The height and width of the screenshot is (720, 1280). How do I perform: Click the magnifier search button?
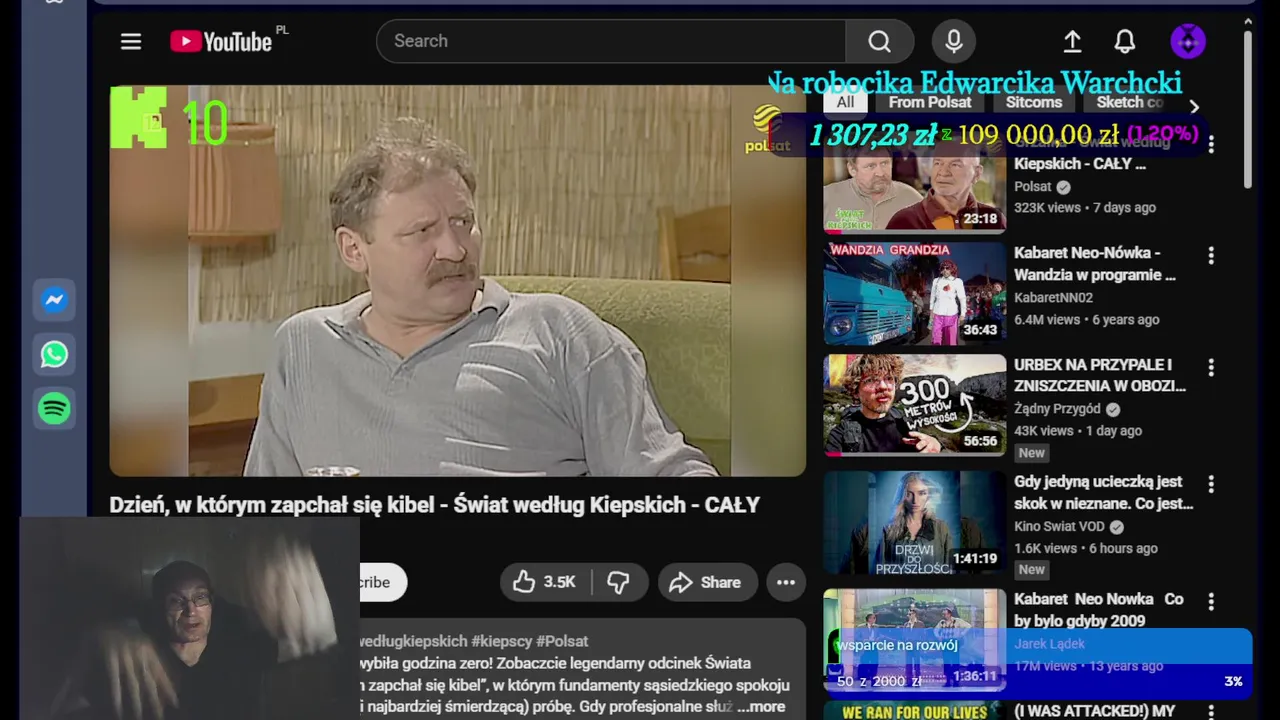click(x=879, y=41)
